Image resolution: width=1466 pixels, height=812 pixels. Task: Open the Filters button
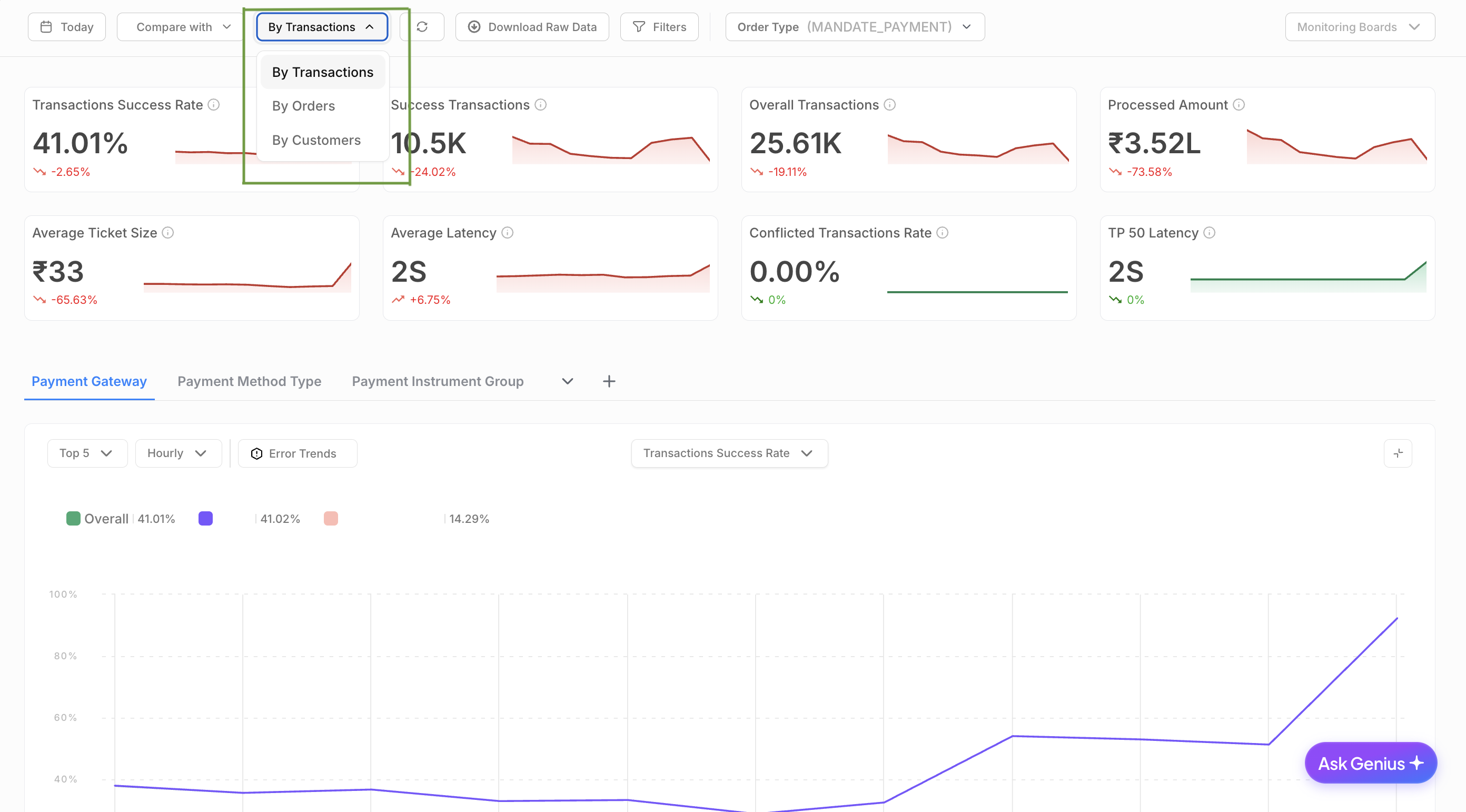[659, 27]
